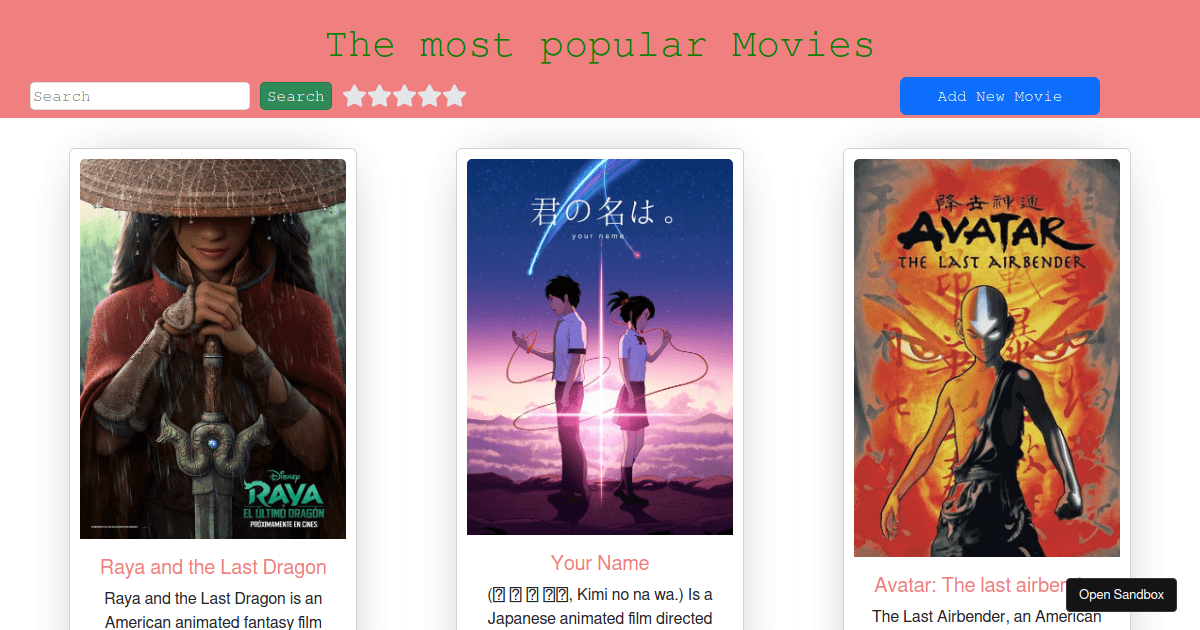Click the green Search button

click(296, 96)
